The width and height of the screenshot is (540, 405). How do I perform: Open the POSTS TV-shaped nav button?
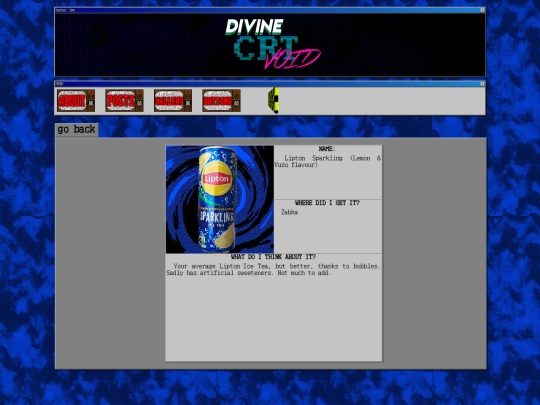tap(124, 101)
